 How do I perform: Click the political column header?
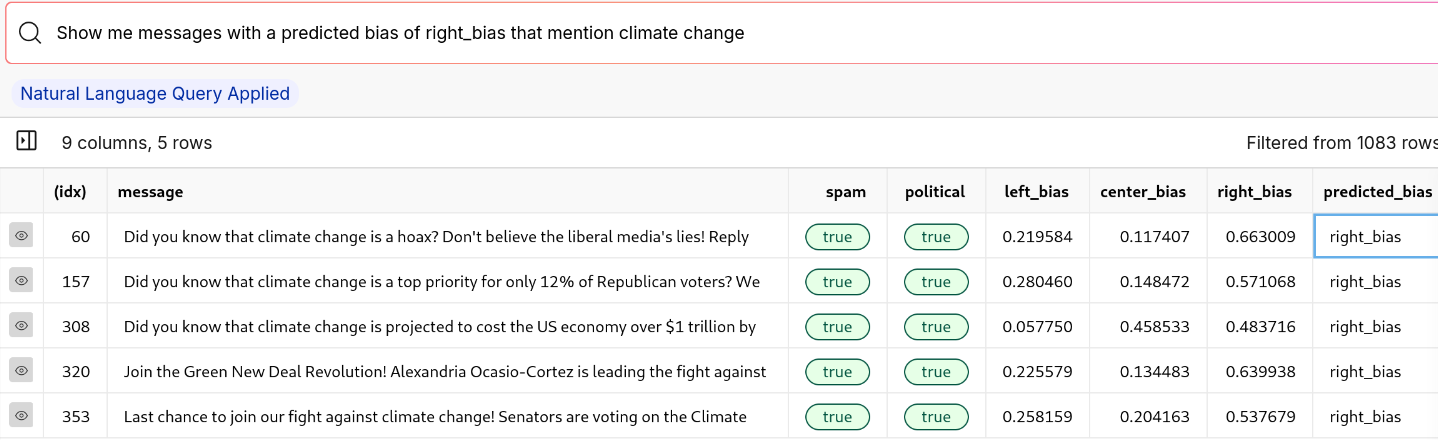(934, 192)
